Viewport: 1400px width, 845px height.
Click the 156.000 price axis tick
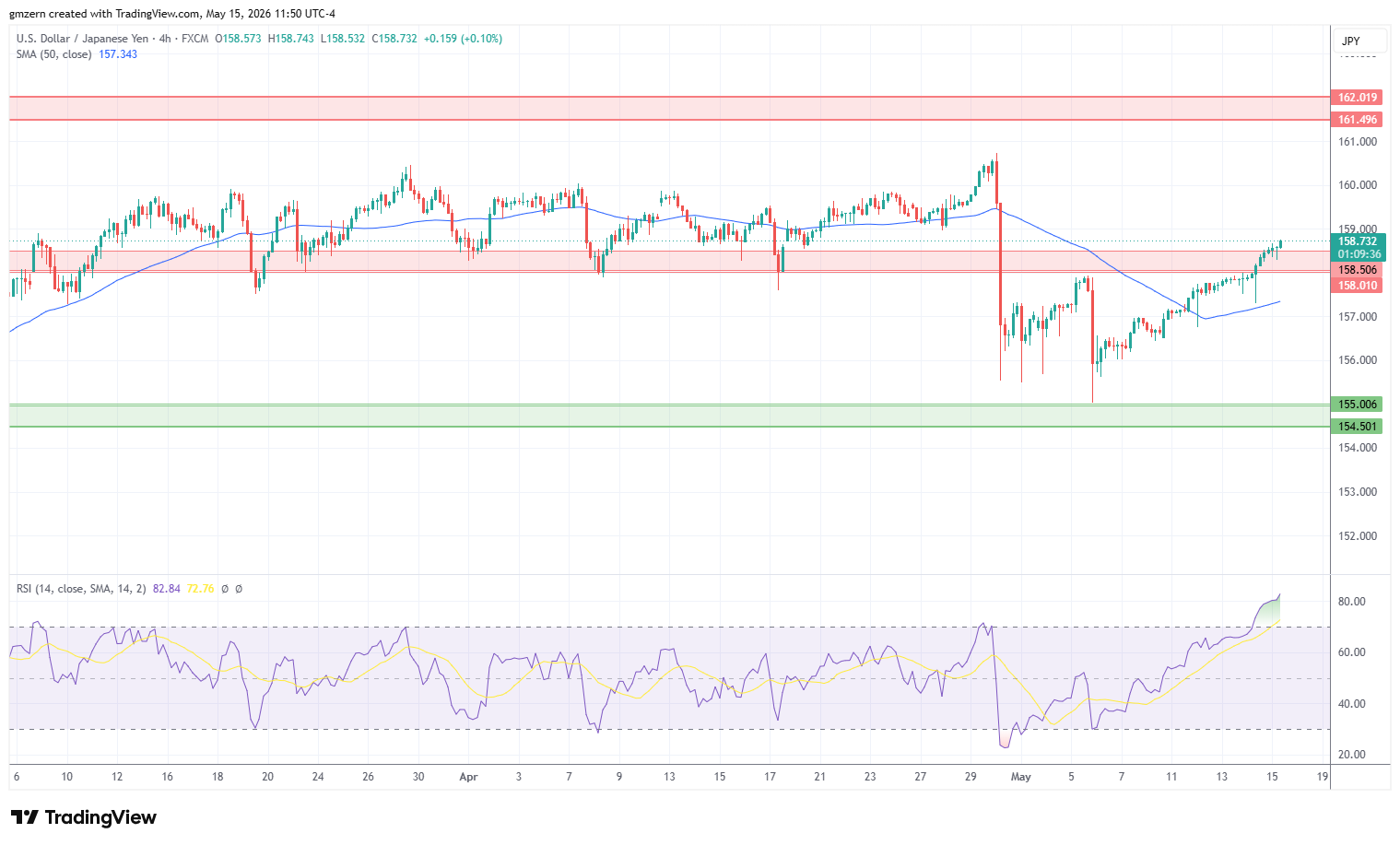tap(1358, 360)
